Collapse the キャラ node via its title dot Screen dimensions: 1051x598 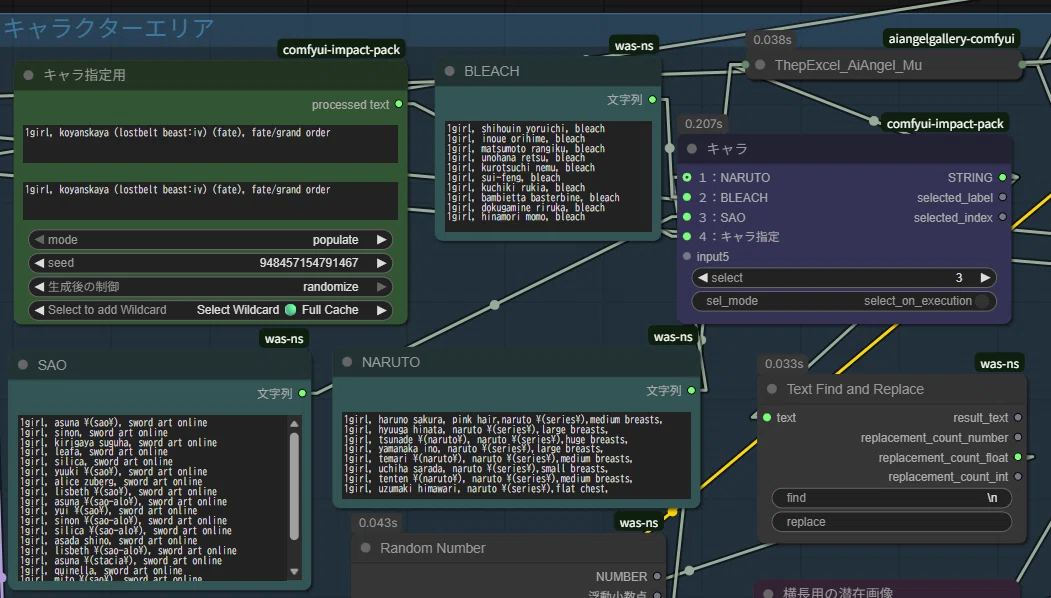point(692,149)
